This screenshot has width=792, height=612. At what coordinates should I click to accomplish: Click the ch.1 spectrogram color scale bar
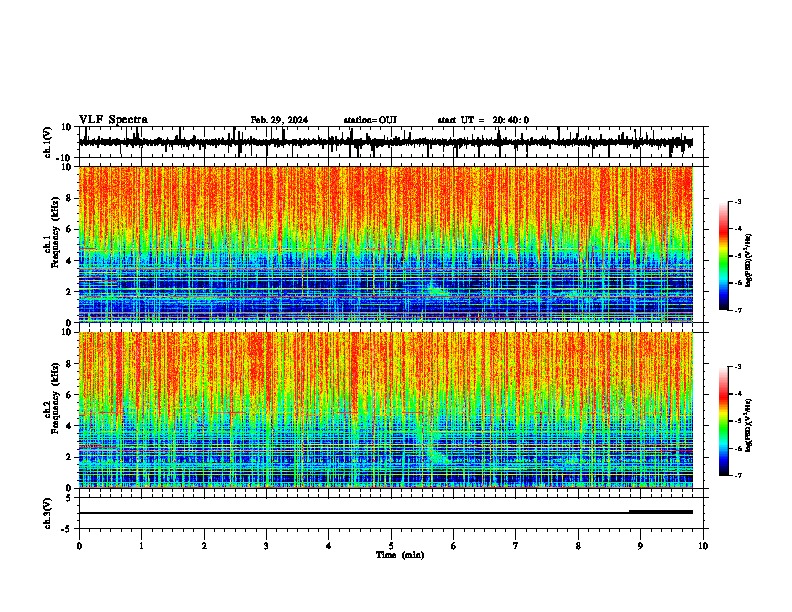pos(723,256)
